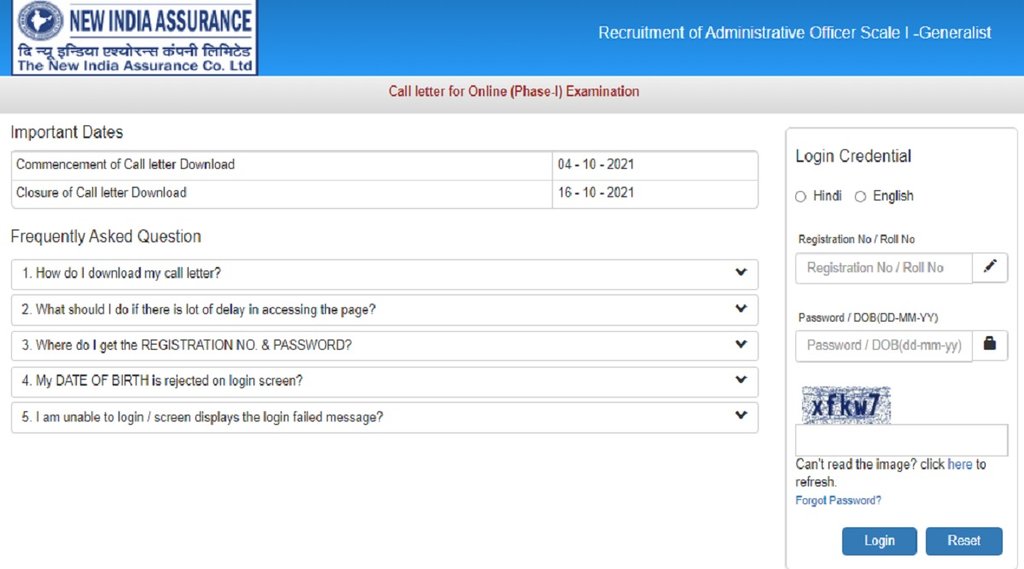Click the pencil icon beside Registration No field
Viewport: 1024px width, 569px height.
990,267
